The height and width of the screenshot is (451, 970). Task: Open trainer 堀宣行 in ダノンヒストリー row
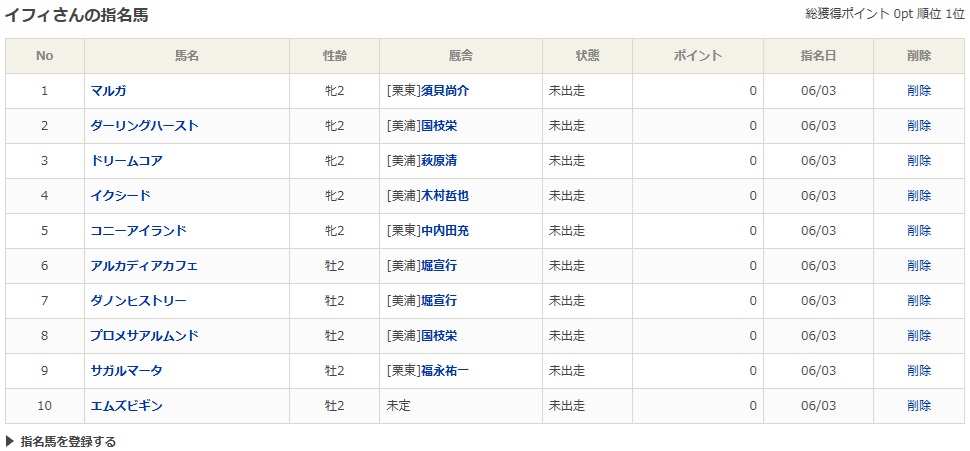(439, 301)
